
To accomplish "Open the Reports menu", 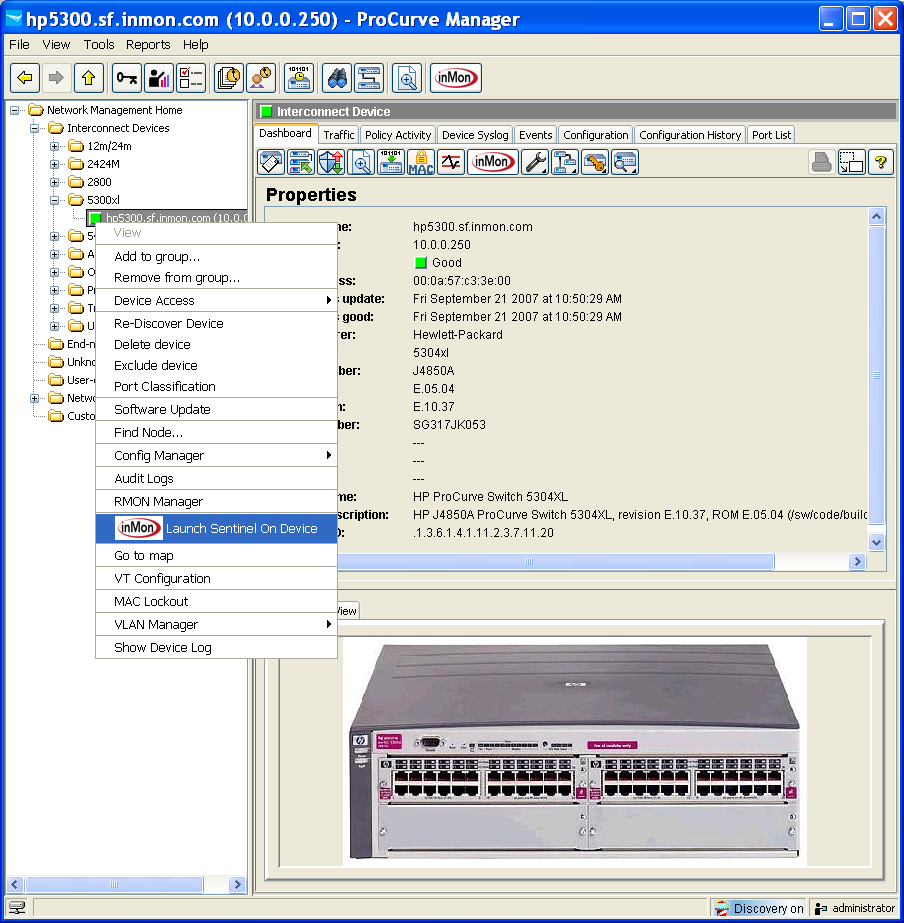I will [x=148, y=45].
